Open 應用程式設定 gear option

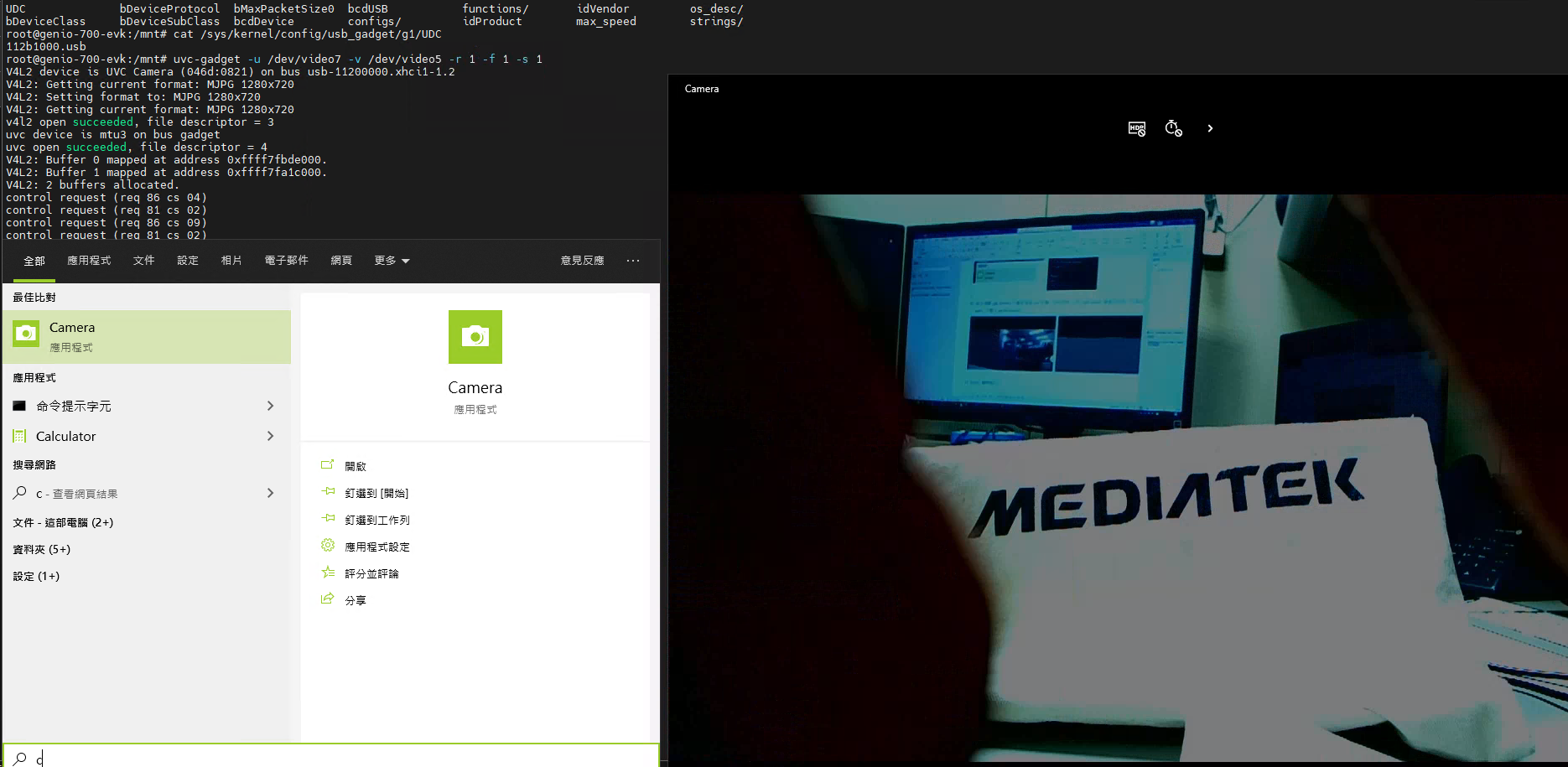coord(377,547)
